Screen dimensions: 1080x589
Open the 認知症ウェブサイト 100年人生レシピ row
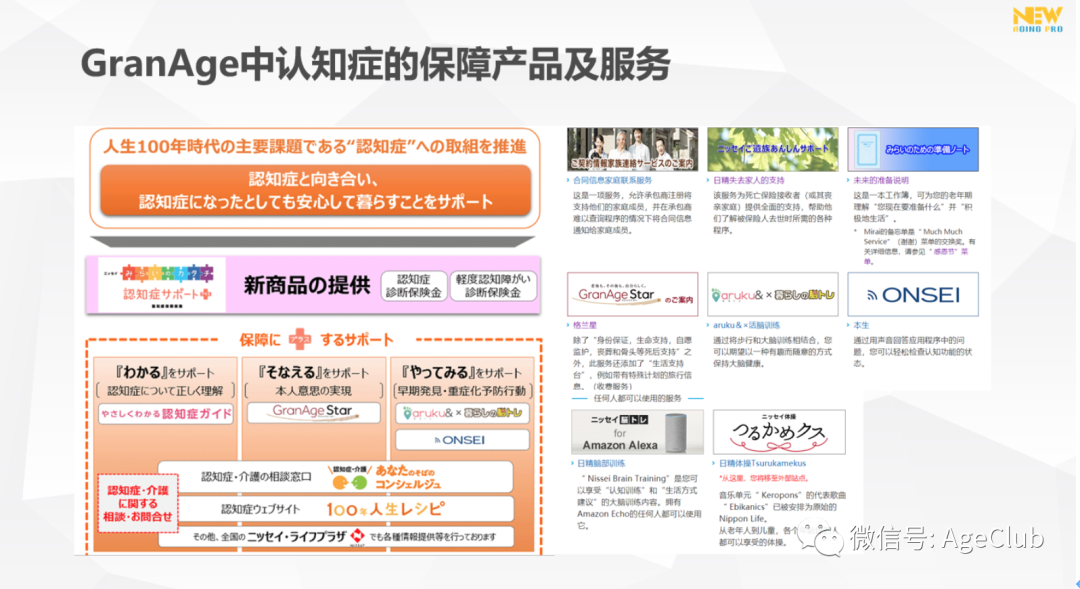pos(336,509)
